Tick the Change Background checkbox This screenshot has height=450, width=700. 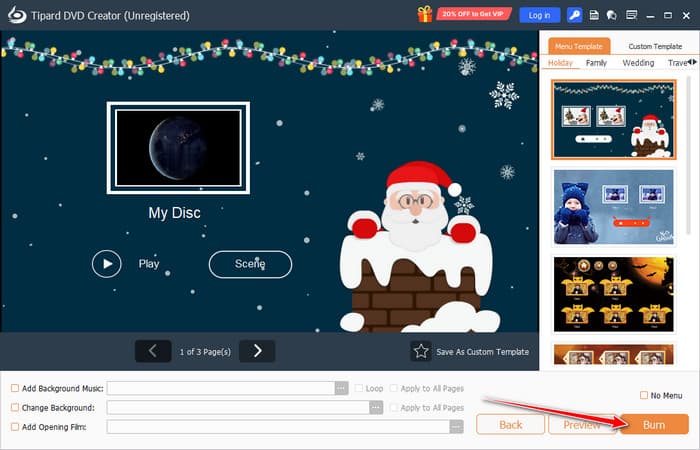(14, 407)
